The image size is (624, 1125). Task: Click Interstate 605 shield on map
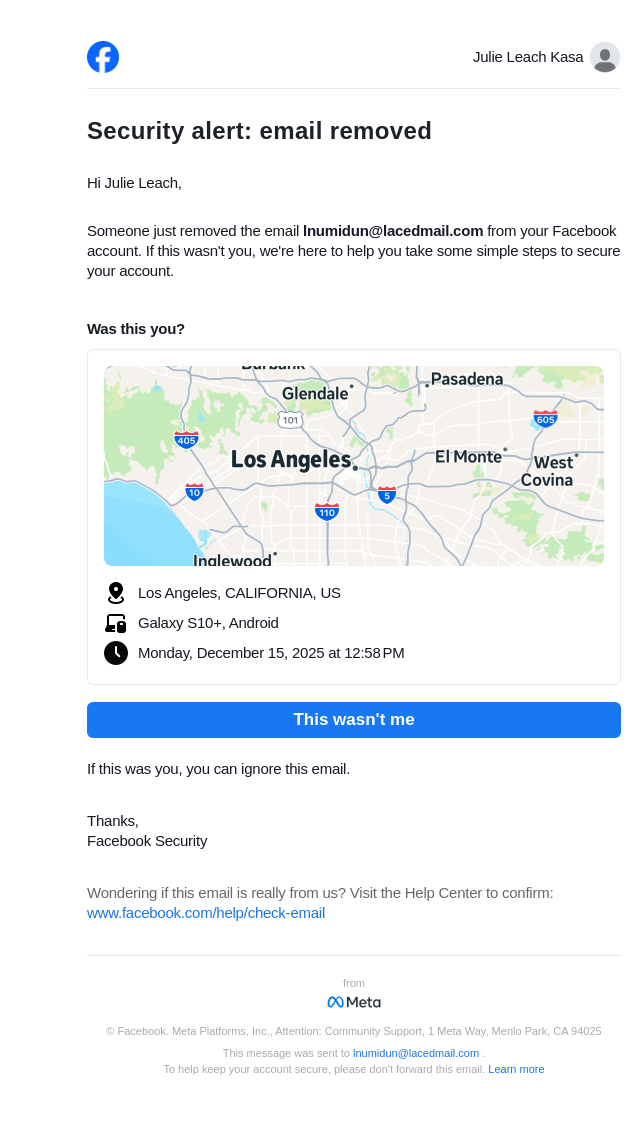[545, 419]
